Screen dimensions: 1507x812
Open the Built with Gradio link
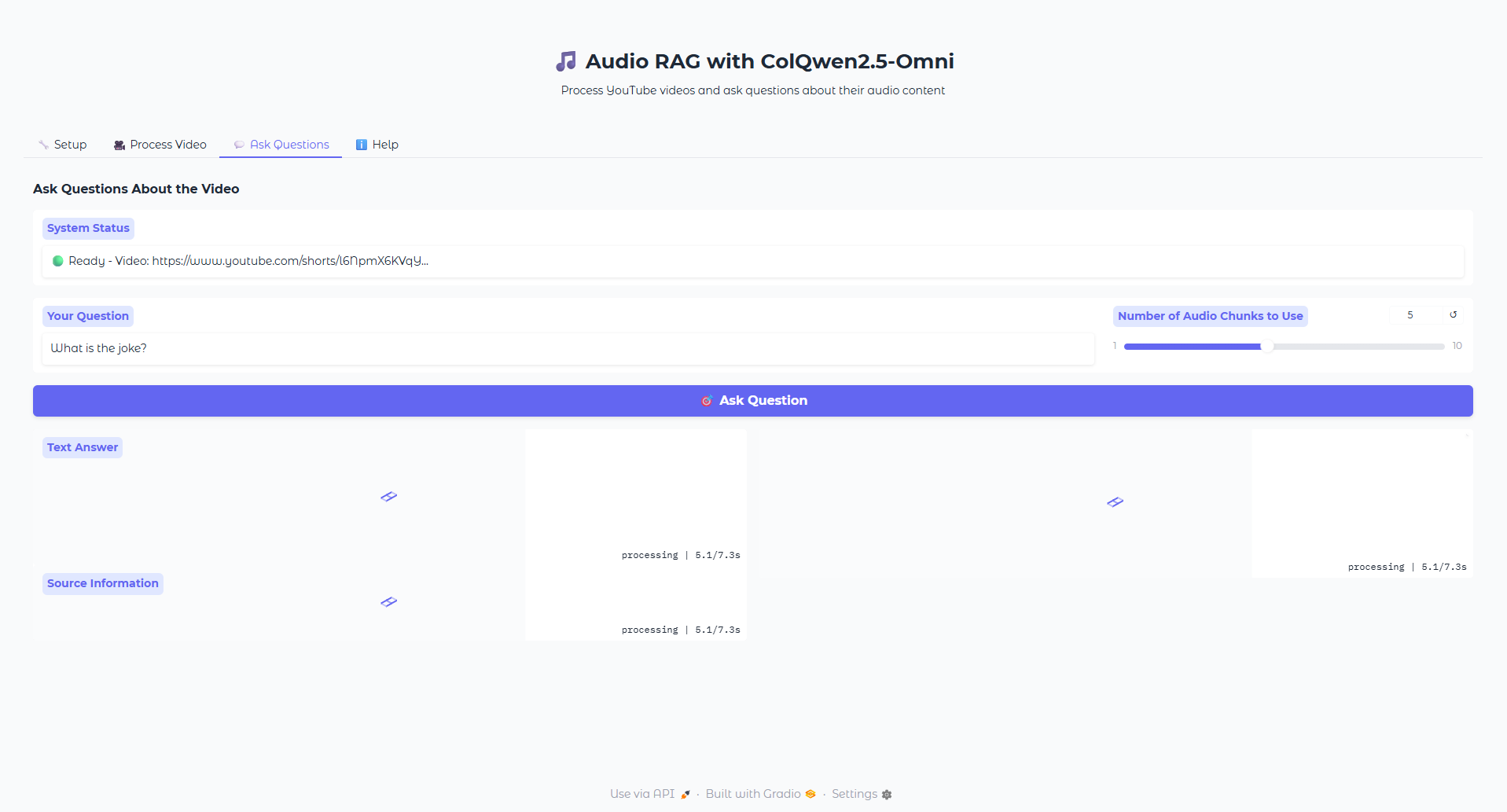(752, 794)
